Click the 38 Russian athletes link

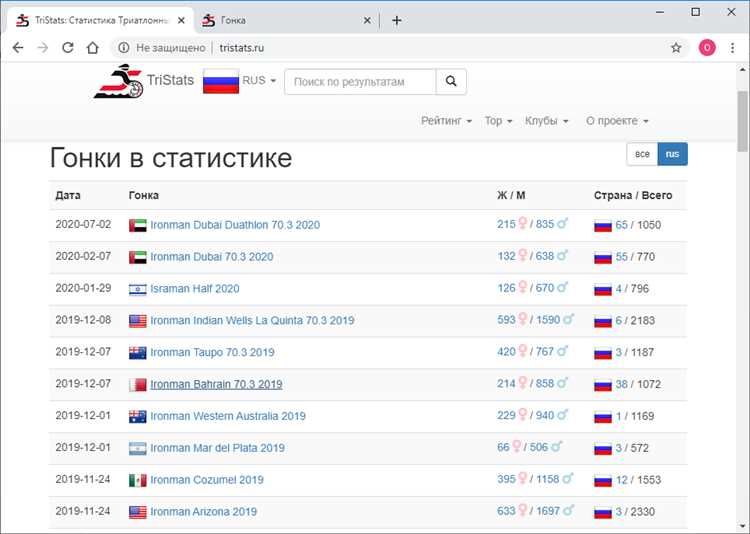621,384
